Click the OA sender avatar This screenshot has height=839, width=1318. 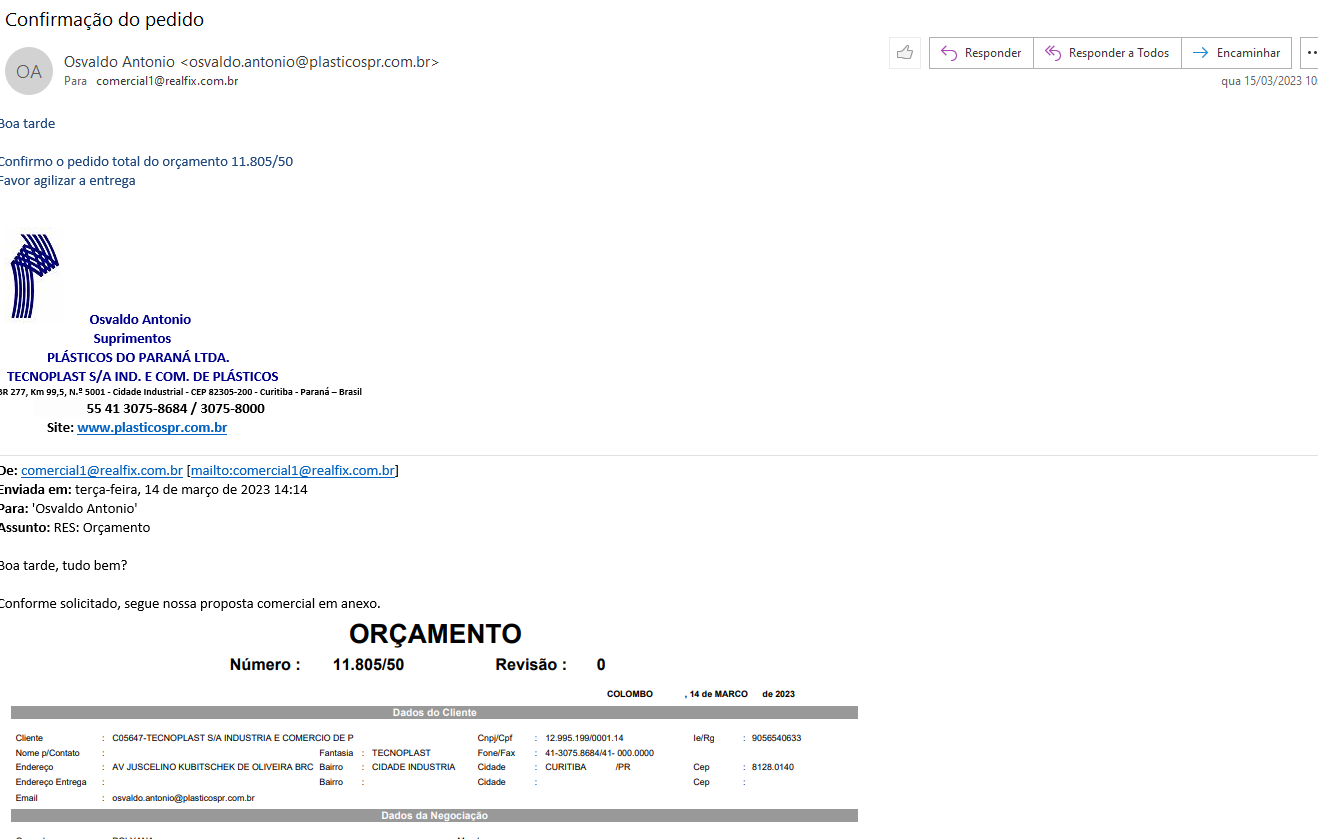[29, 72]
